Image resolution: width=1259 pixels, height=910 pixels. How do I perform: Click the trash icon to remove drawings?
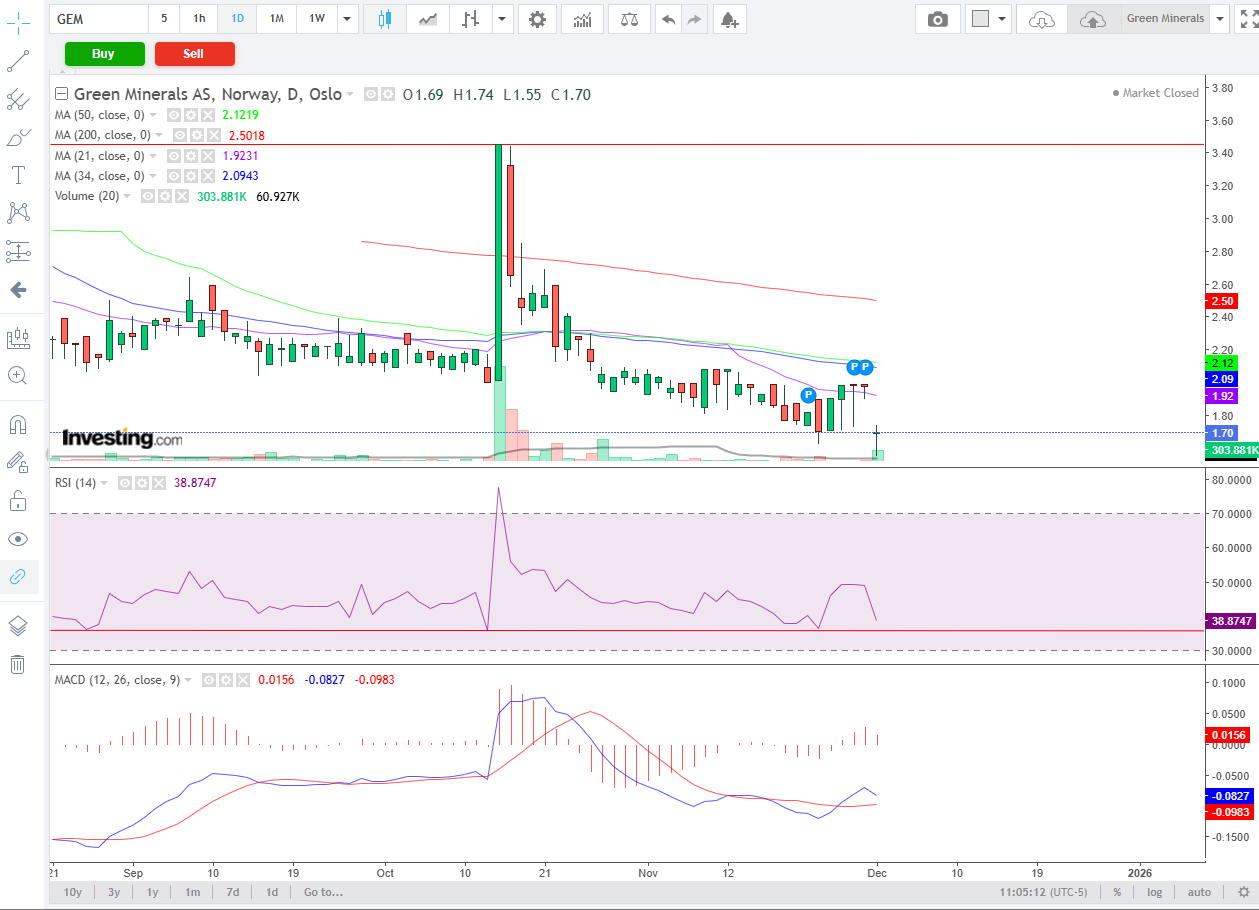(x=18, y=665)
